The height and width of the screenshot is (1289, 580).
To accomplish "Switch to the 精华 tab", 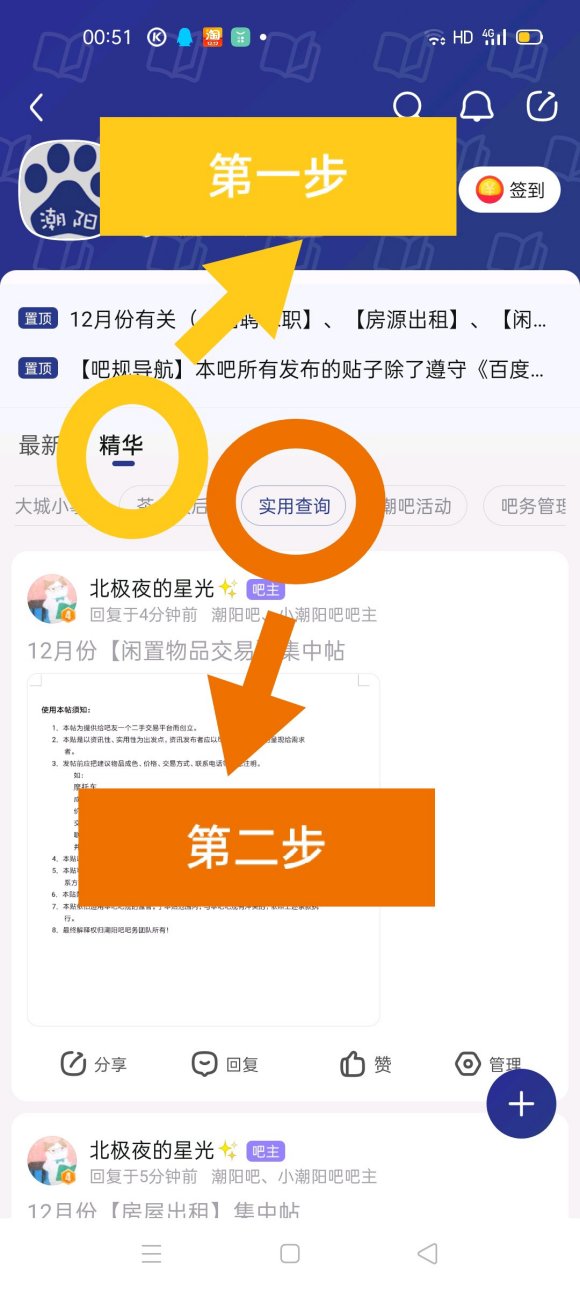I will (x=121, y=446).
